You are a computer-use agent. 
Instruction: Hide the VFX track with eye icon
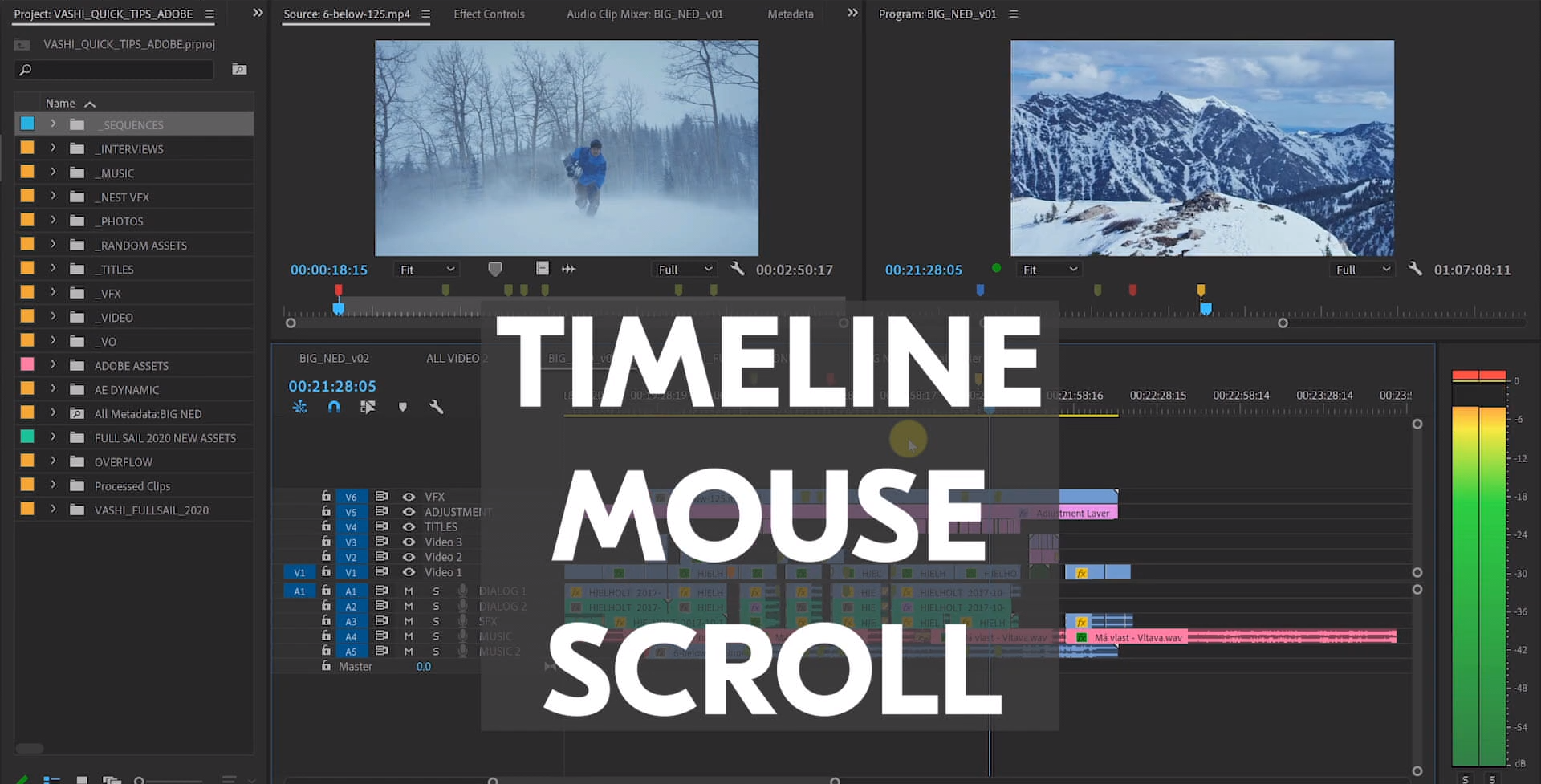pos(409,497)
